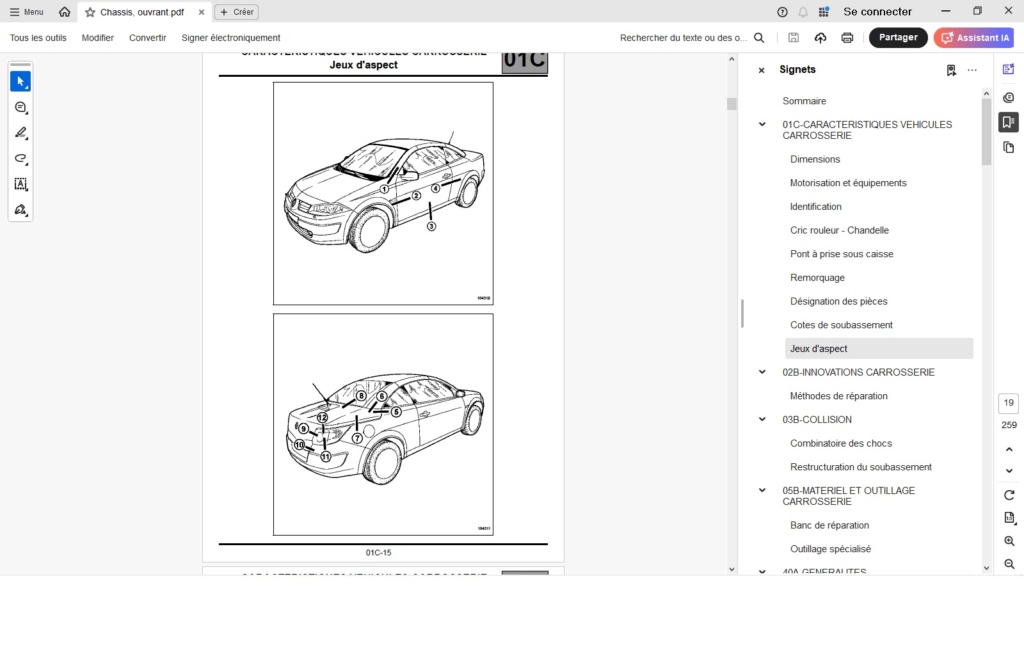The width and height of the screenshot is (1024, 645).
Task: Click the Sommaire bookmark
Action: pyautogui.click(x=804, y=101)
